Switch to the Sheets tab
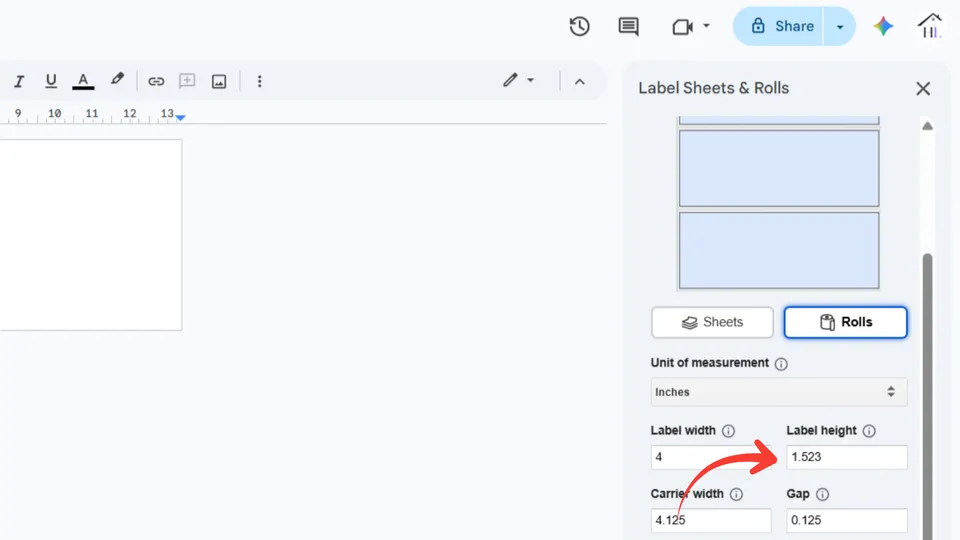The image size is (960, 540). [x=713, y=322]
